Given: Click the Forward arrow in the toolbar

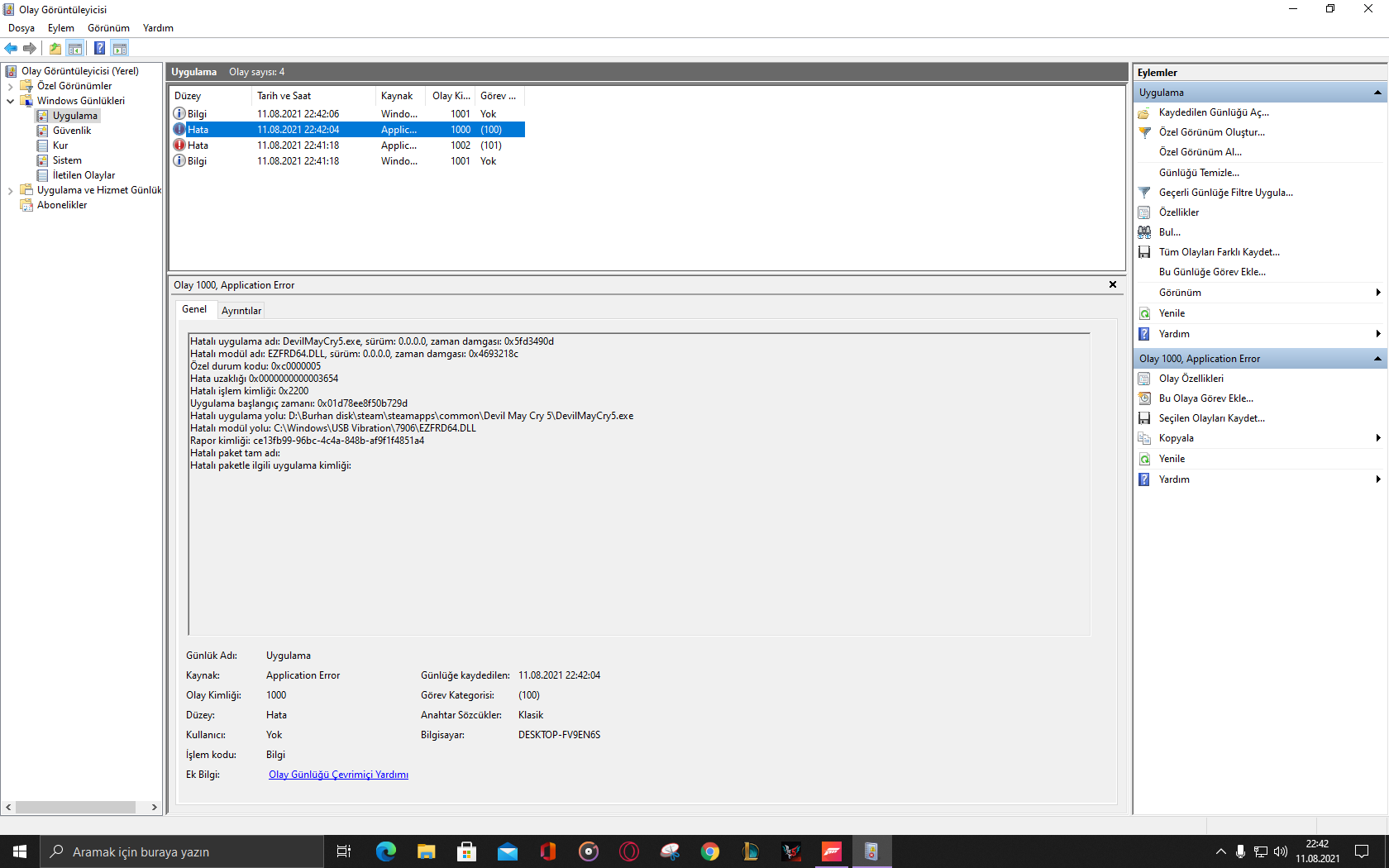Looking at the screenshot, I should [30, 48].
